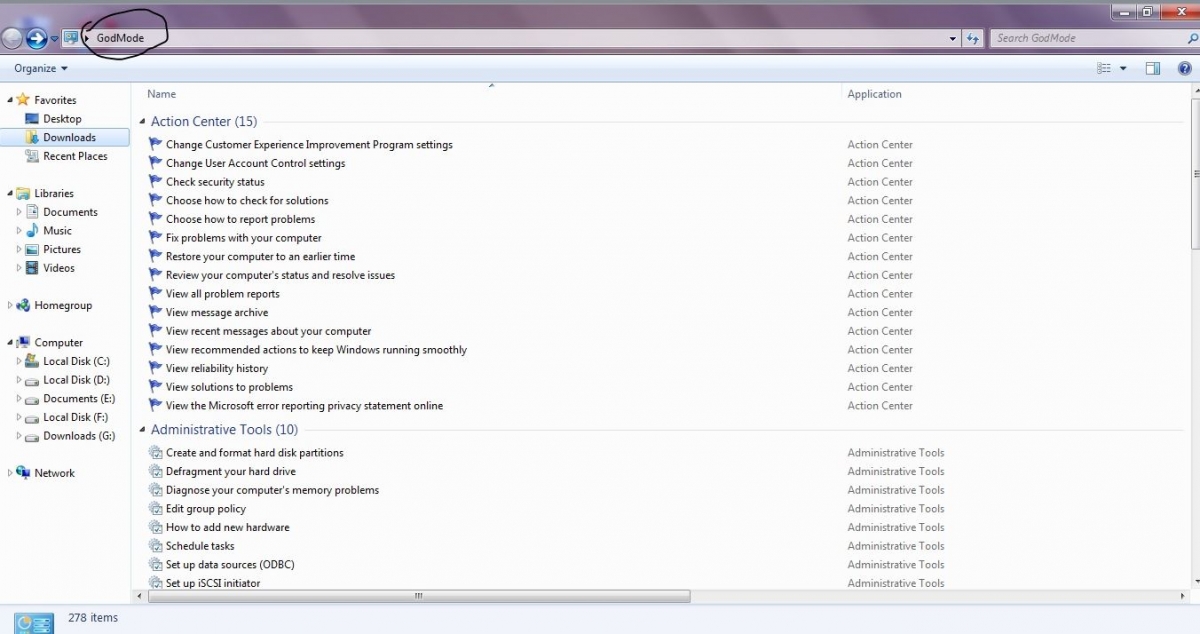
Task: Click flag icon beside Check security status
Action: pyautogui.click(x=155, y=181)
